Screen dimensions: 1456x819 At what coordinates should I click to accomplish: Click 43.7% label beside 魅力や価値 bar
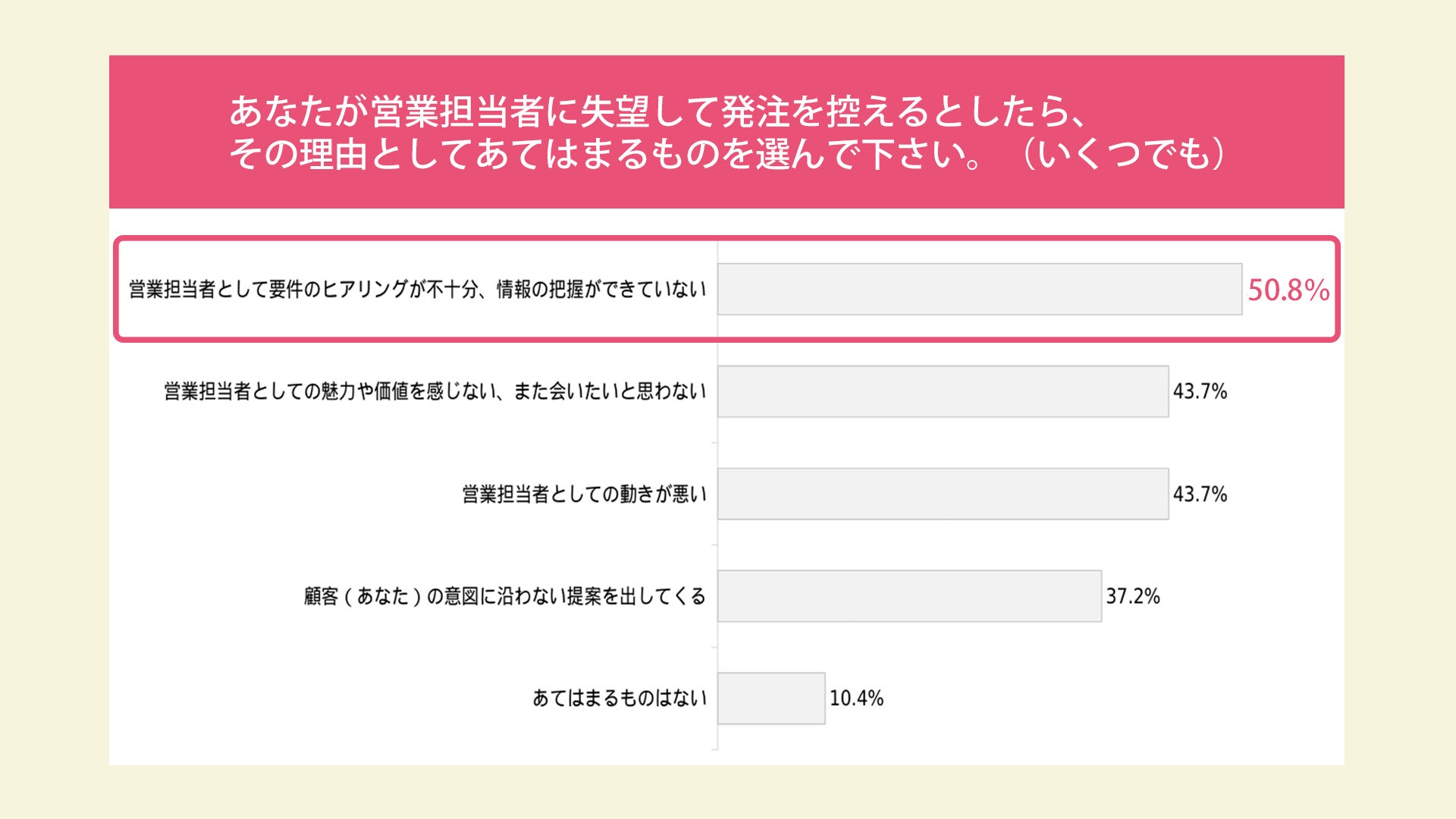coord(1200,391)
